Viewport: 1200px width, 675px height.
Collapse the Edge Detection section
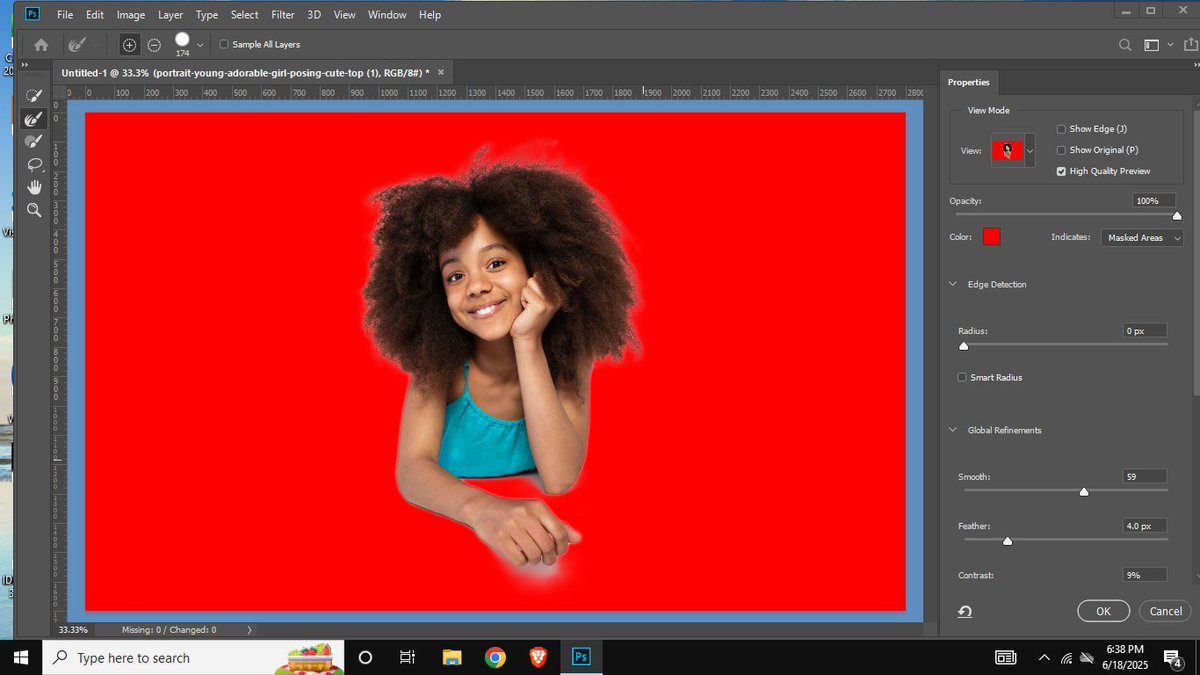point(953,284)
